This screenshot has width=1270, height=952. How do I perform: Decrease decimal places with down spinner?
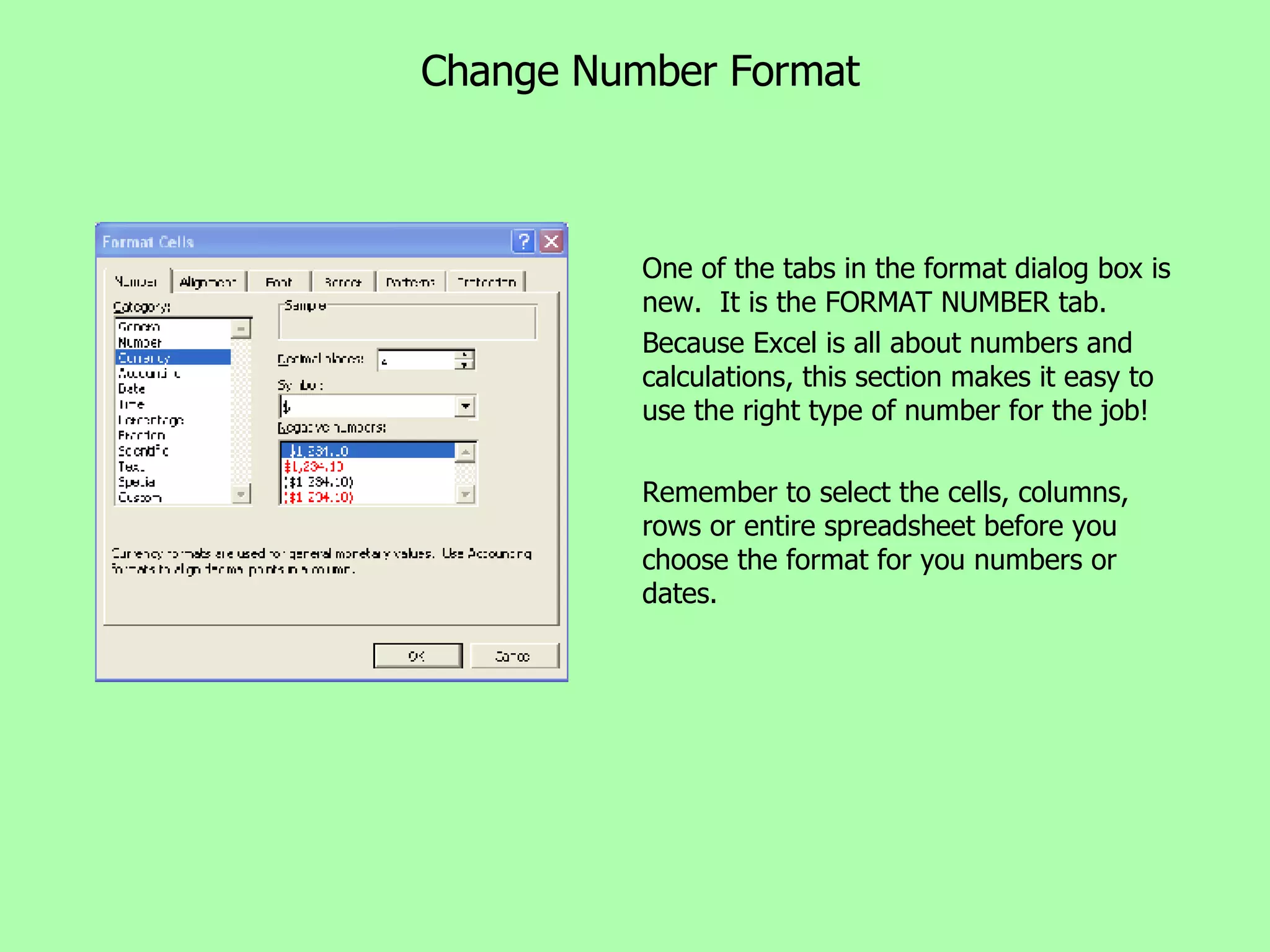point(464,365)
